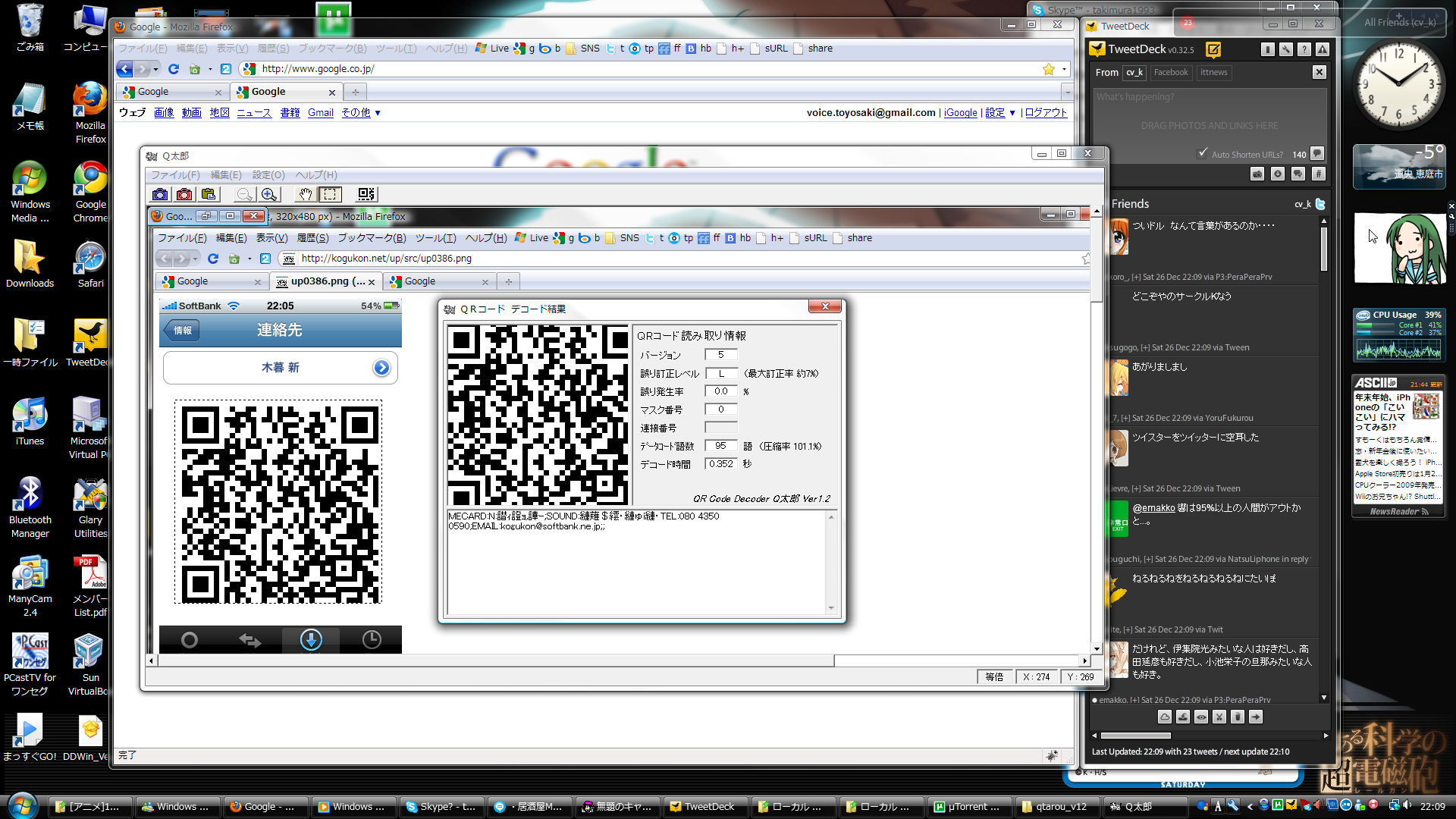
Task: Open the history dropdown next to forward button
Action: coord(155,69)
